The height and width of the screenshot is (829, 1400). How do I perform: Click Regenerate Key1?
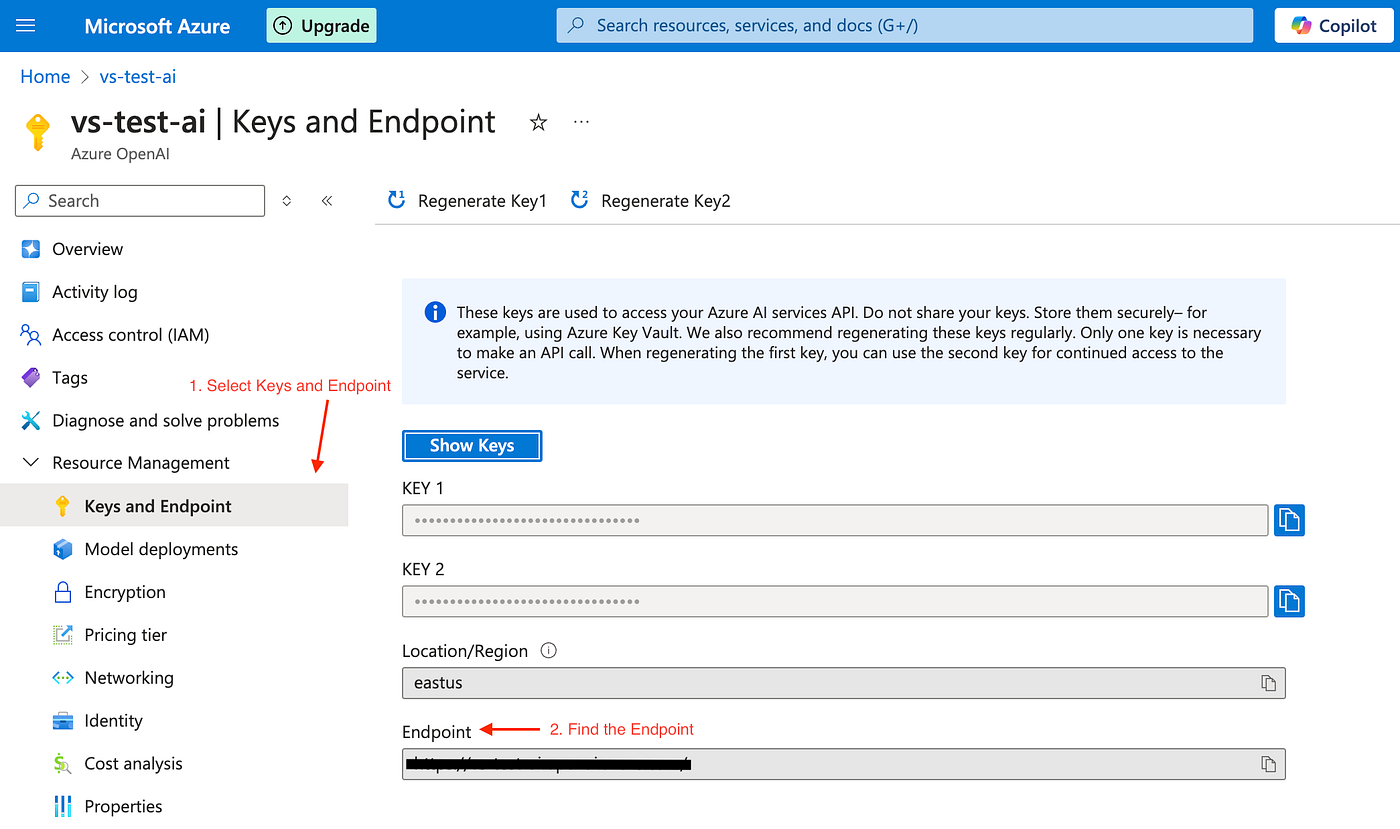click(467, 201)
